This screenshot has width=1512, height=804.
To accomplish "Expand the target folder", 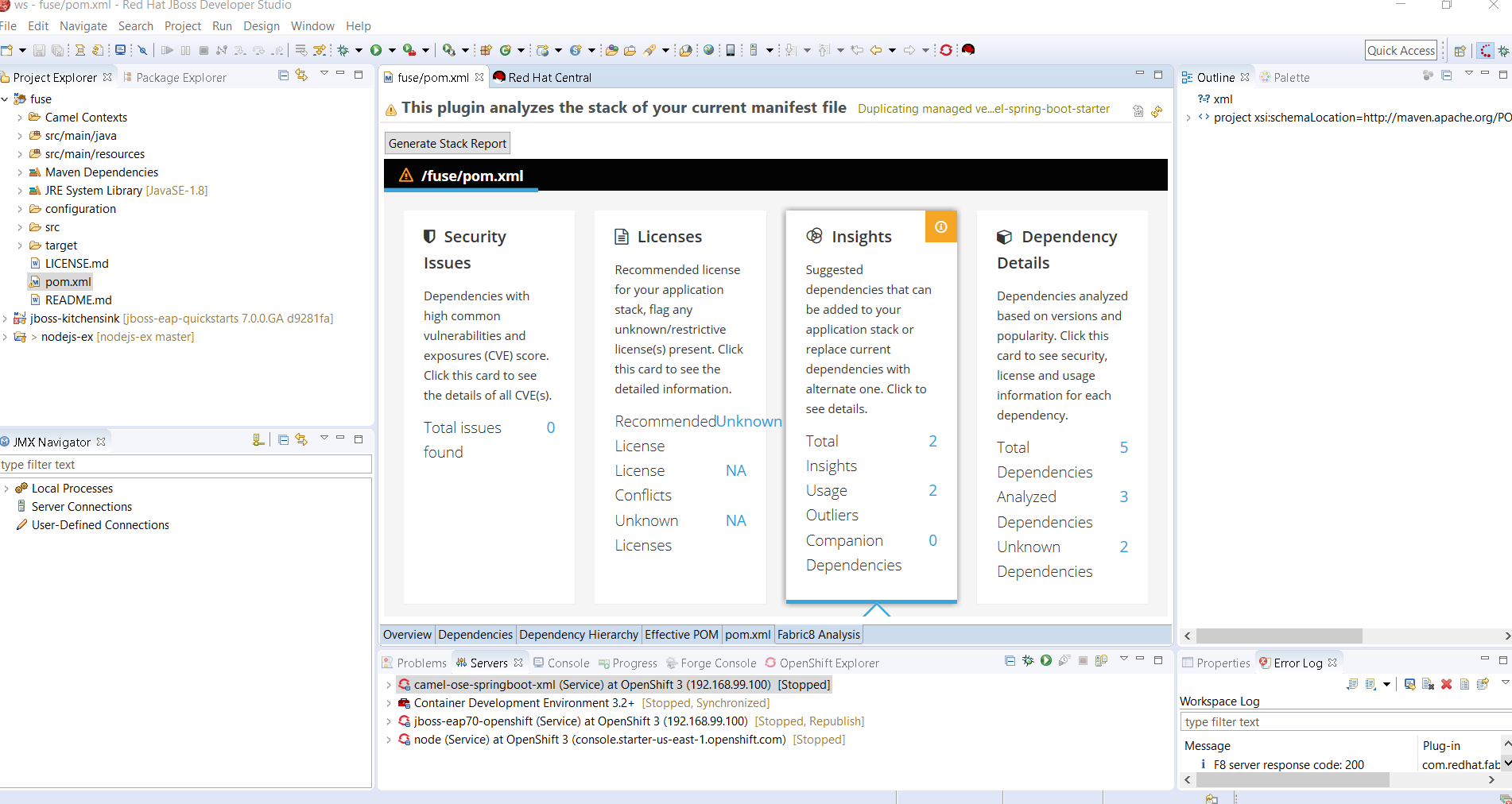I will coord(20,245).
